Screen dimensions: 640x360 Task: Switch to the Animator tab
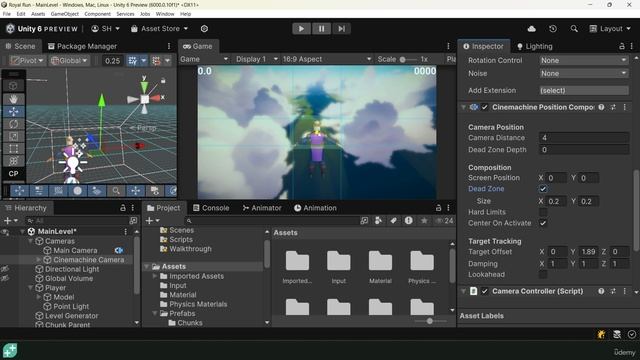click(262, 208)
